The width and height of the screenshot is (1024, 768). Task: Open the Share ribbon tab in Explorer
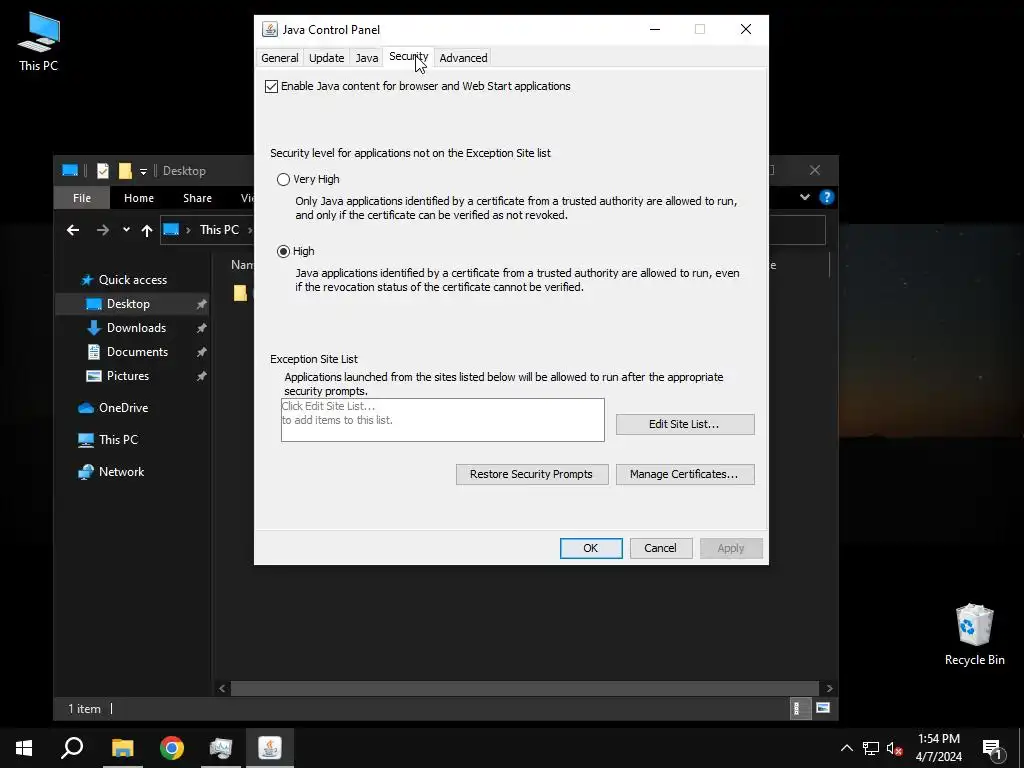tap(197, 198)
